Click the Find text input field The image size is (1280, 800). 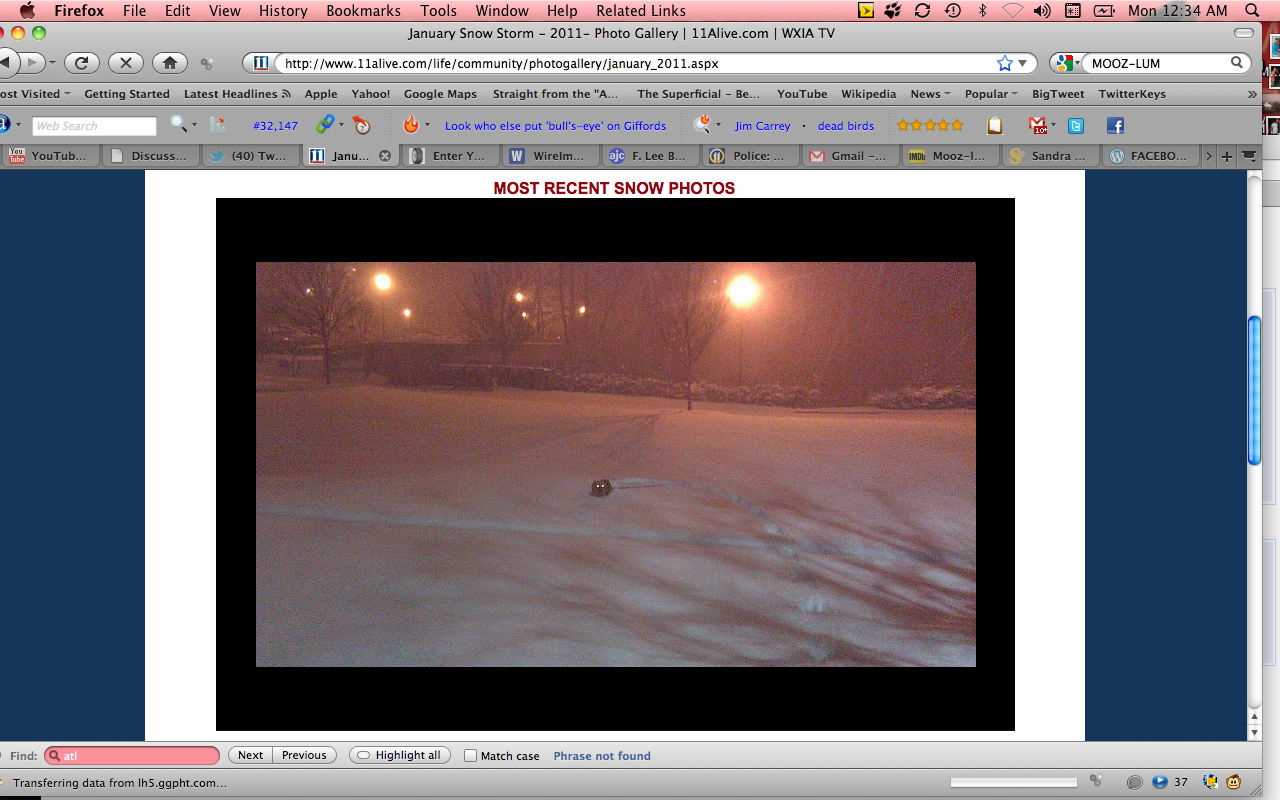point(138,756)
